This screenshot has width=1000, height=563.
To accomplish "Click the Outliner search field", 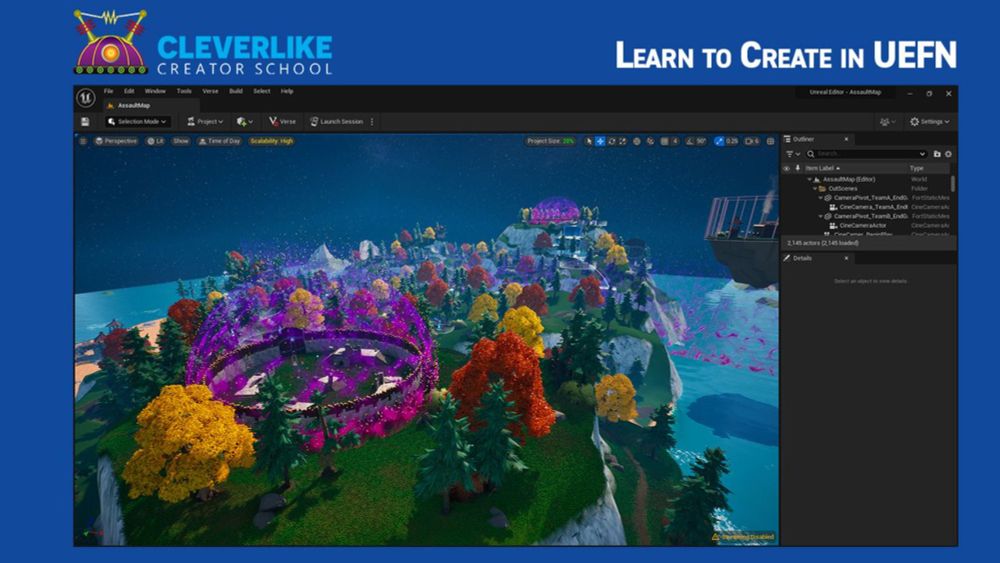I will click(866, 154).
